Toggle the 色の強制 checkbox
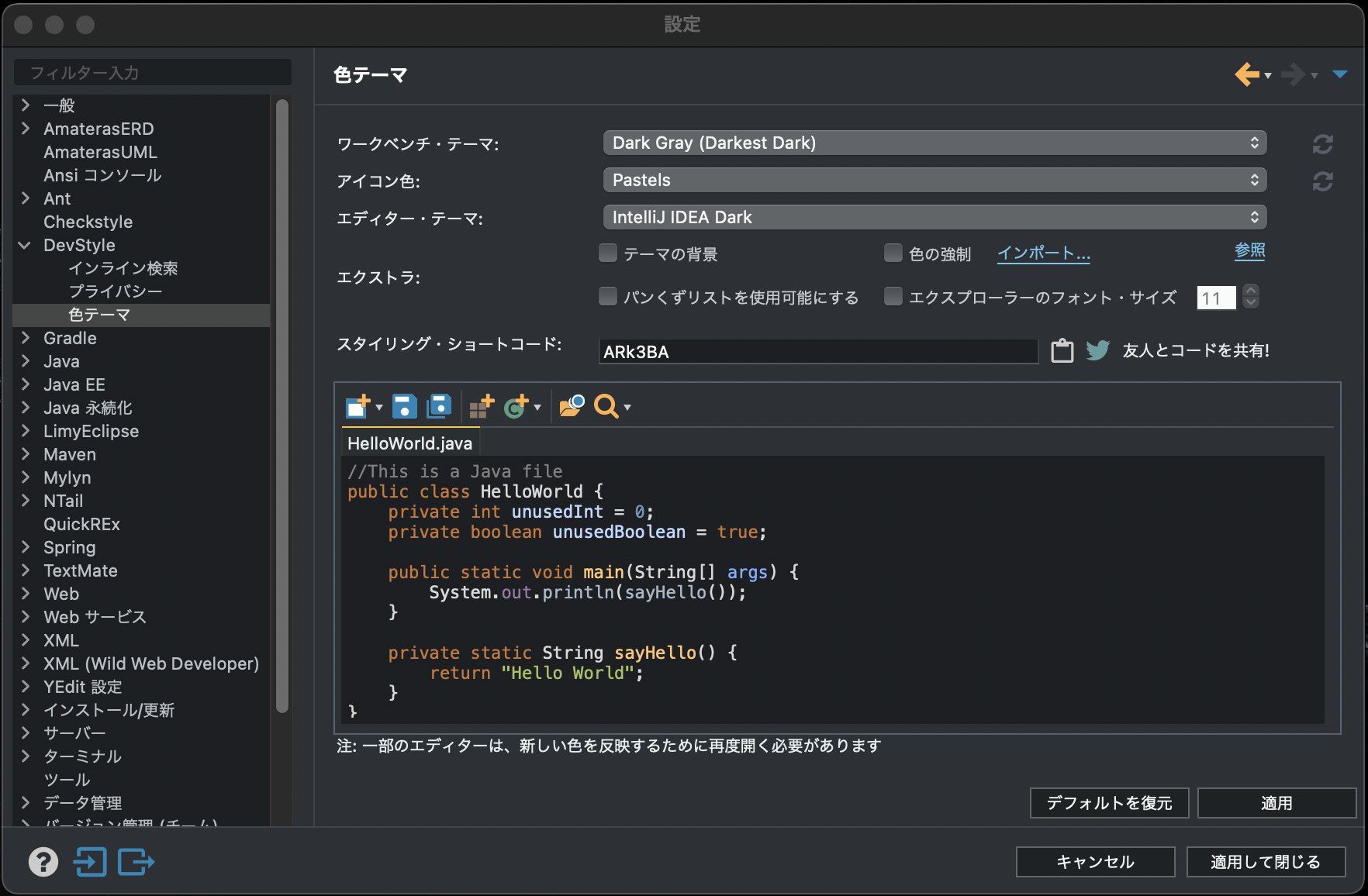Screen dimensions: 1368x896 pos(893,253)
